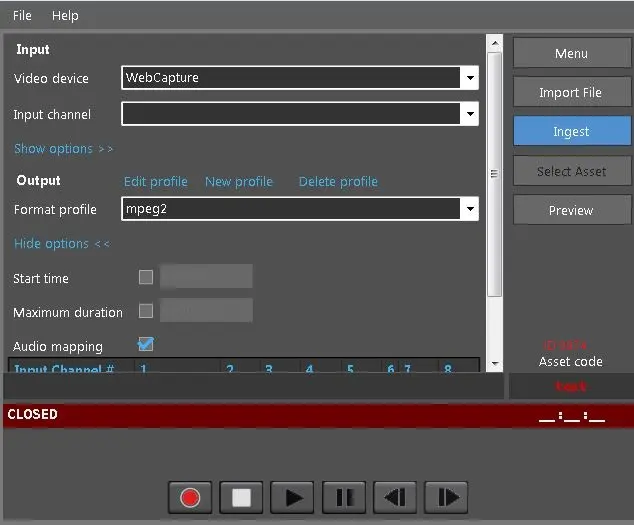Uncheck the Audio mapping checkbox
The height and width of the screenshot is (525, 634).
(x=146, y=345)
